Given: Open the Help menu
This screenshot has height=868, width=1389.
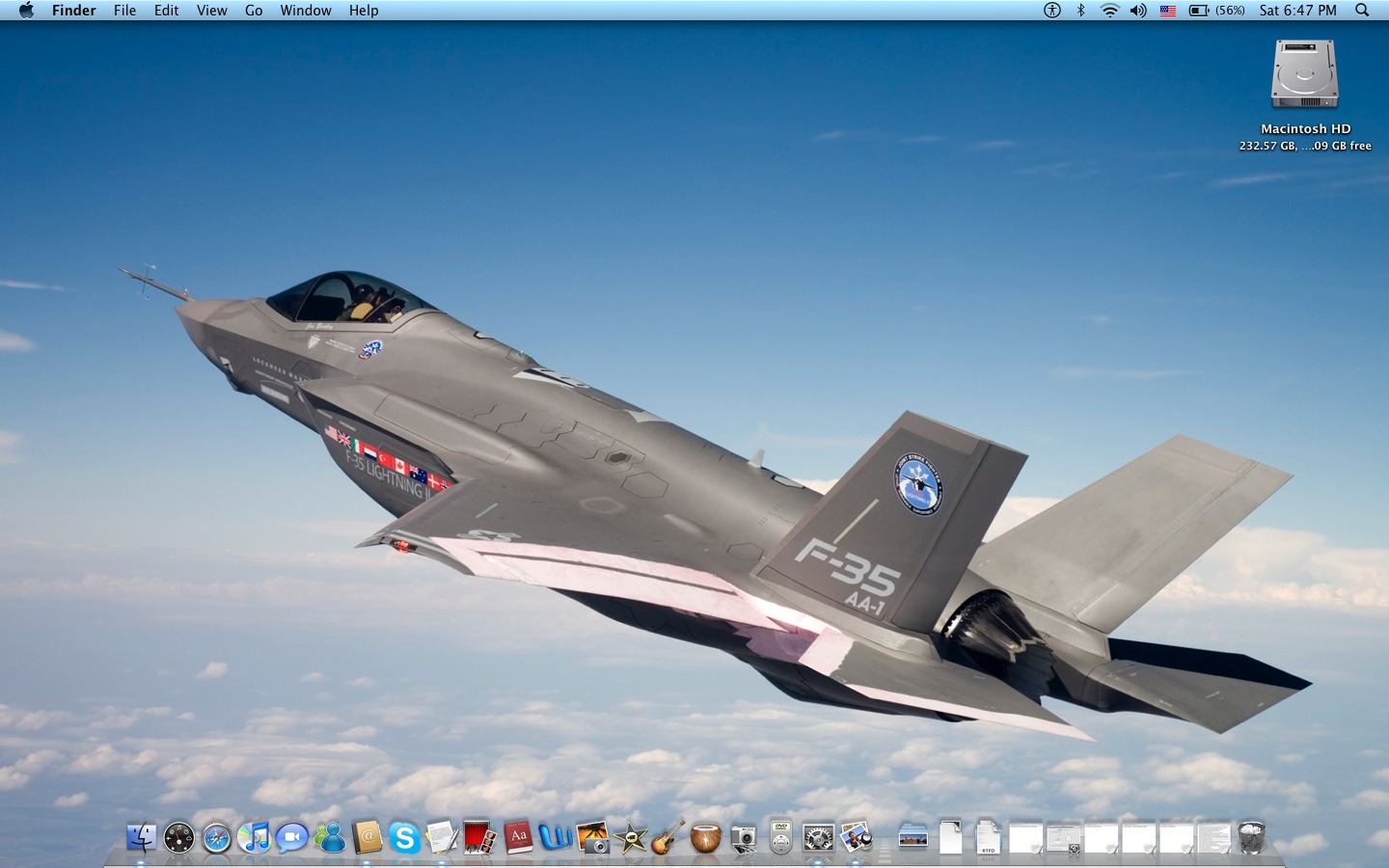Looking at the screenshot, I should pyautogui.click(x=364, y=11).
